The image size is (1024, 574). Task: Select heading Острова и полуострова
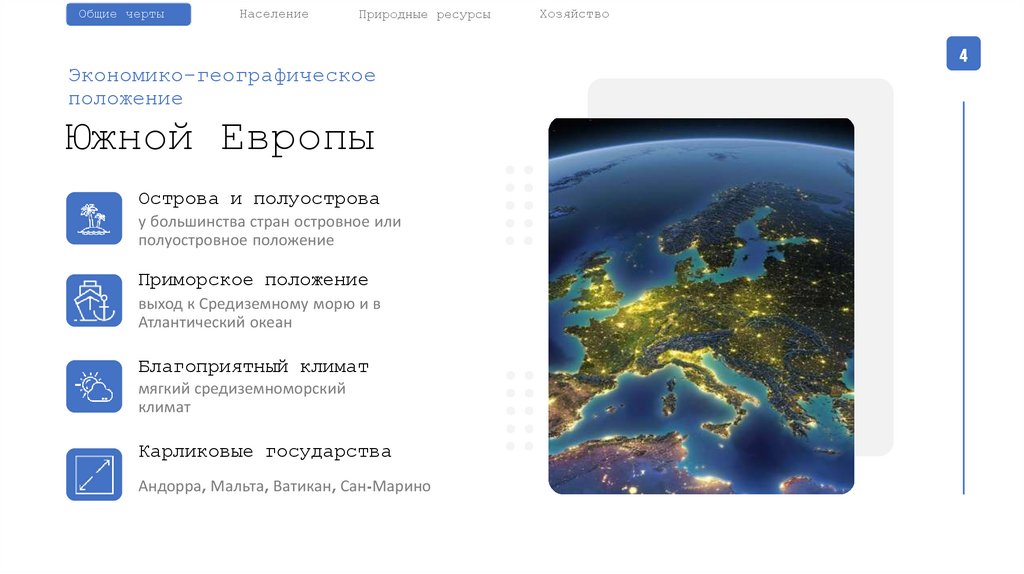pyautogui.click(x=259, y=199)
